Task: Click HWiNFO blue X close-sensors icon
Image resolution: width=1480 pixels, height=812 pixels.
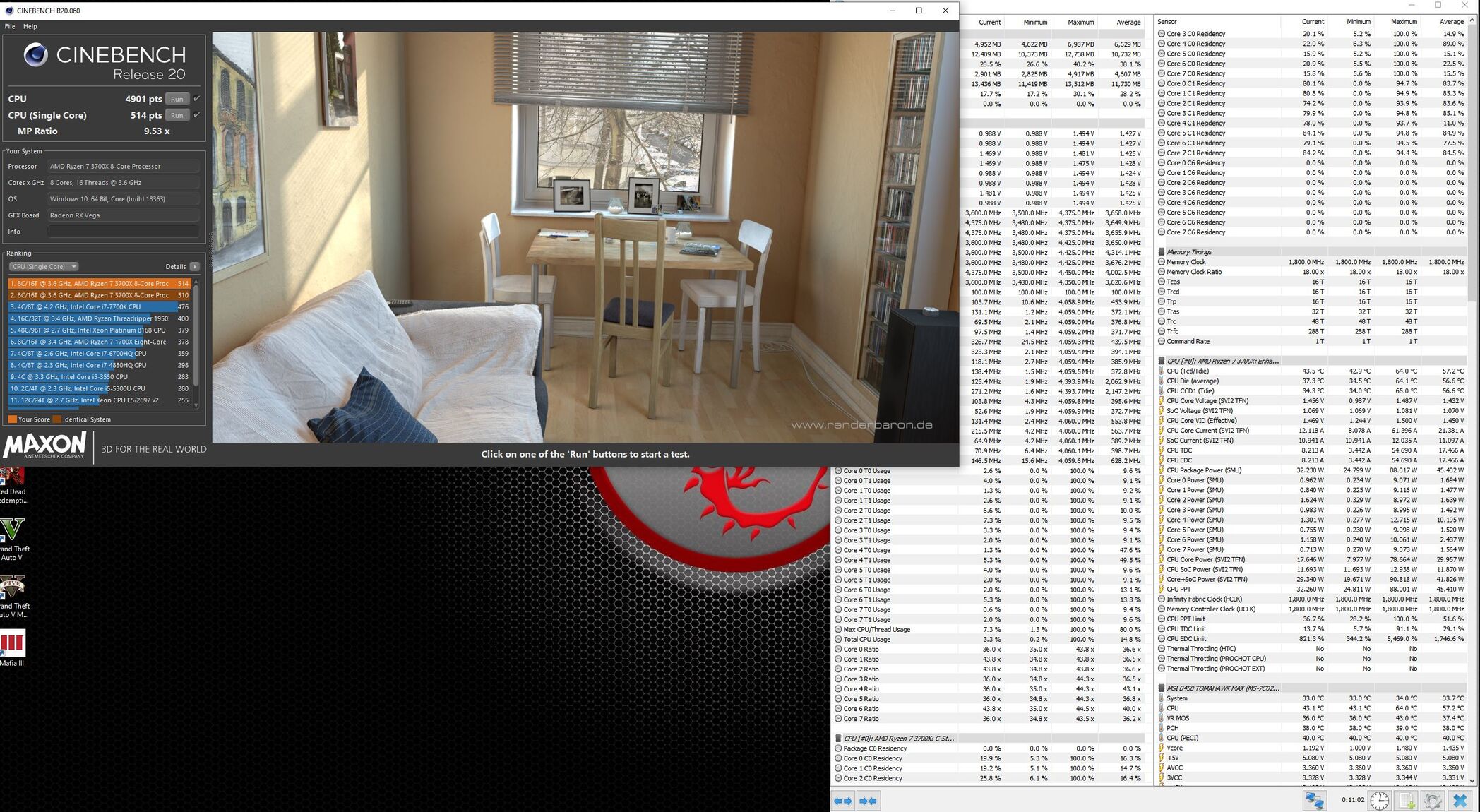Action: tap(1460, 801)
